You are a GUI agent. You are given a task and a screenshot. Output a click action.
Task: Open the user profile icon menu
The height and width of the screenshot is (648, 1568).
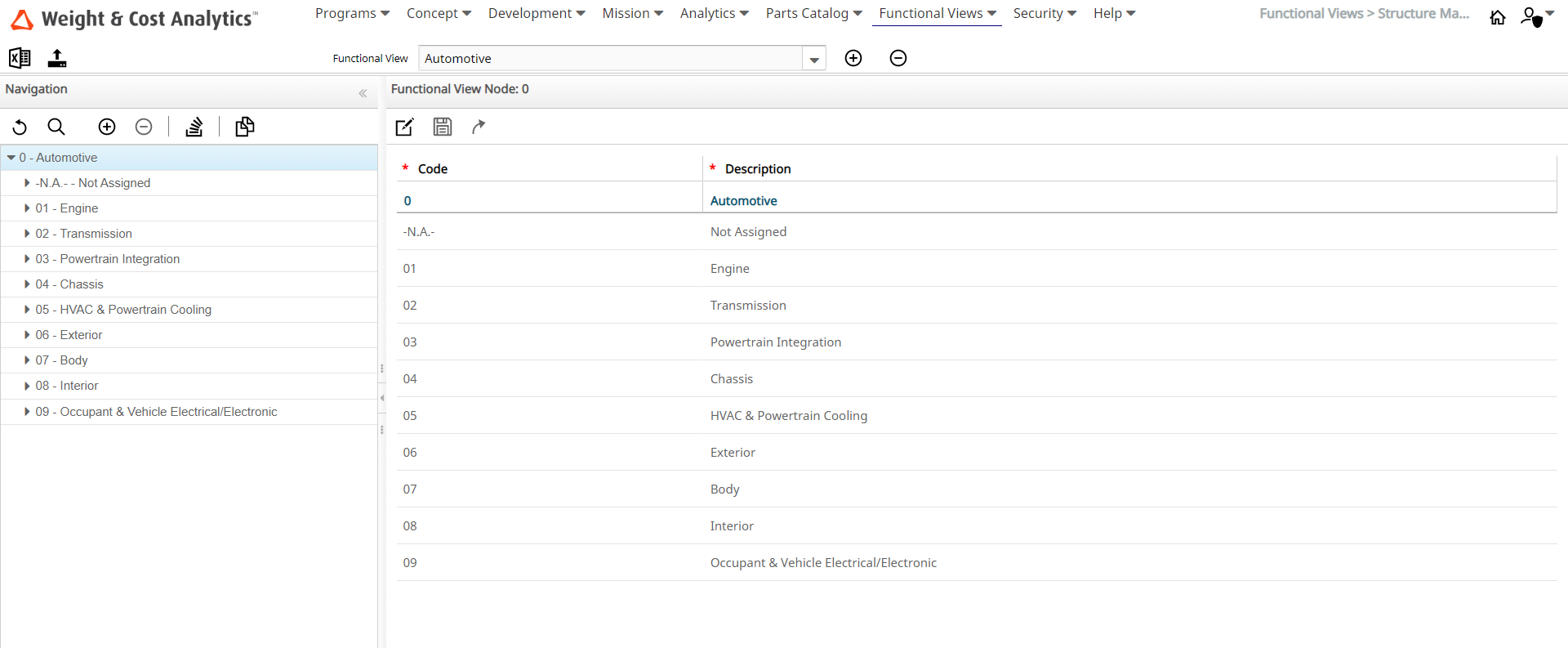(x=1535, y=16)
